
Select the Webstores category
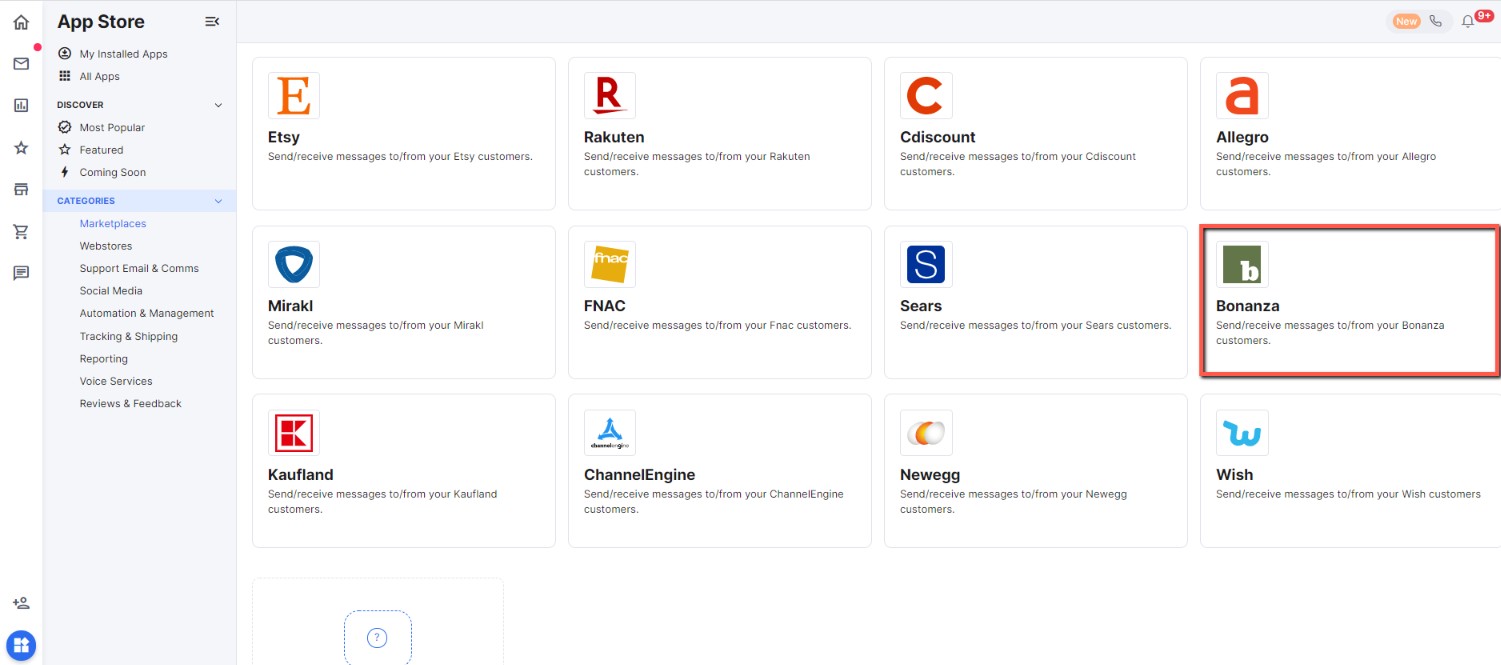[106, 246]
